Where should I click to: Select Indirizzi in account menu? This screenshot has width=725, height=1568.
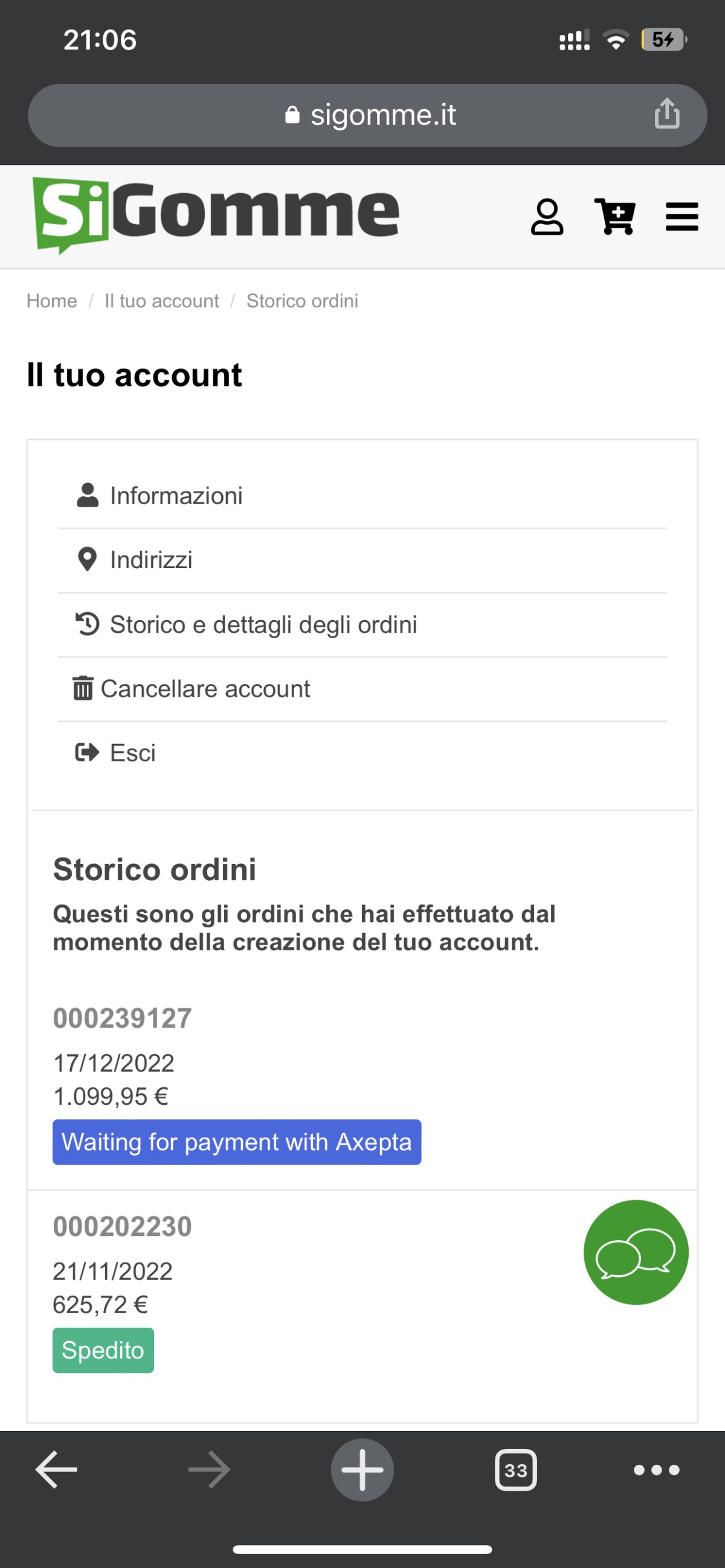coord(151,560)
